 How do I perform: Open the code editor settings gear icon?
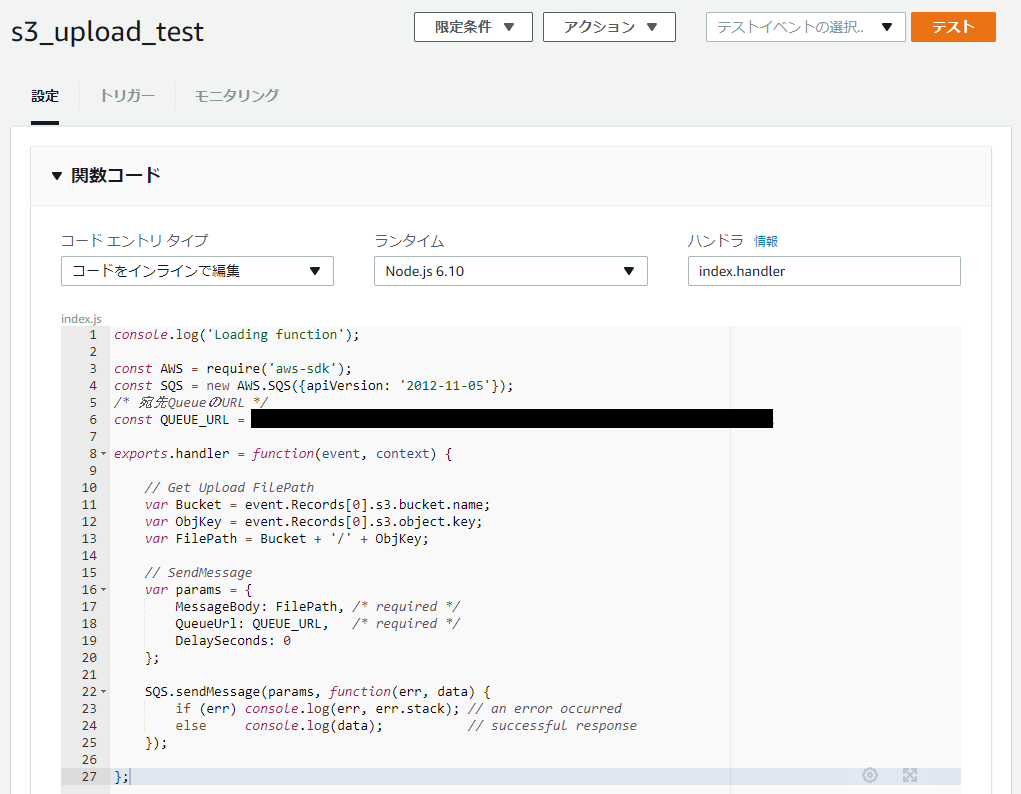(869, 775)
